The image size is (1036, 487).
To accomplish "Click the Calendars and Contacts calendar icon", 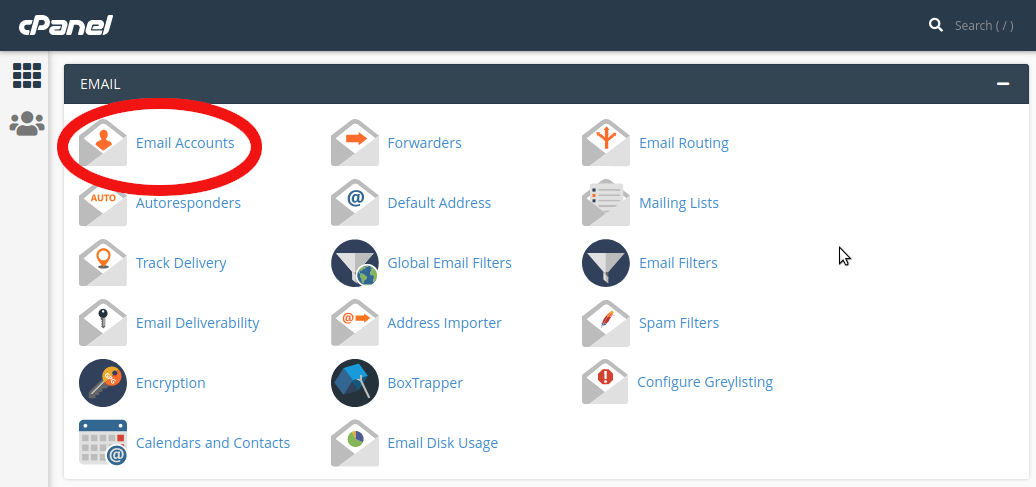I will pos(102,443).
